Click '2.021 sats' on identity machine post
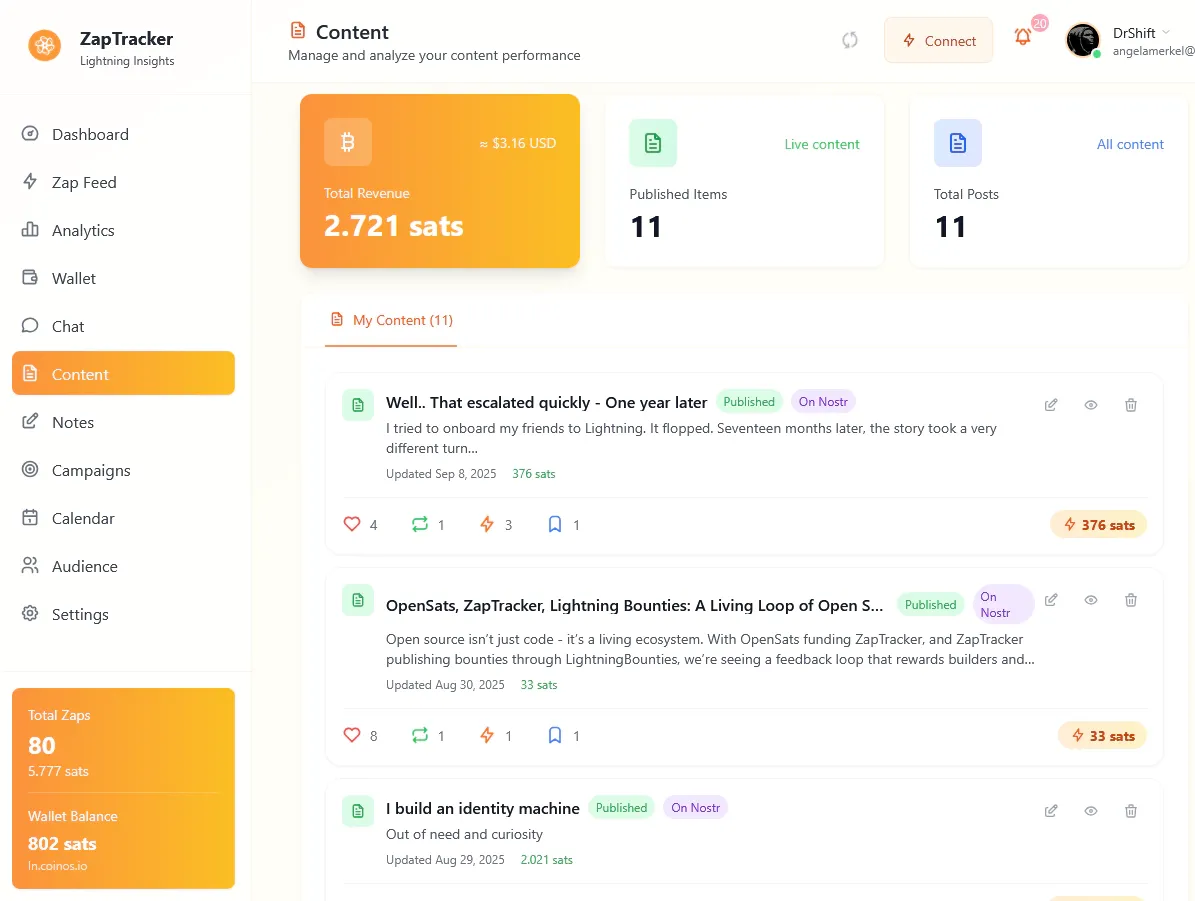This screenshot has height=901, width=1195. click(546, 860)
